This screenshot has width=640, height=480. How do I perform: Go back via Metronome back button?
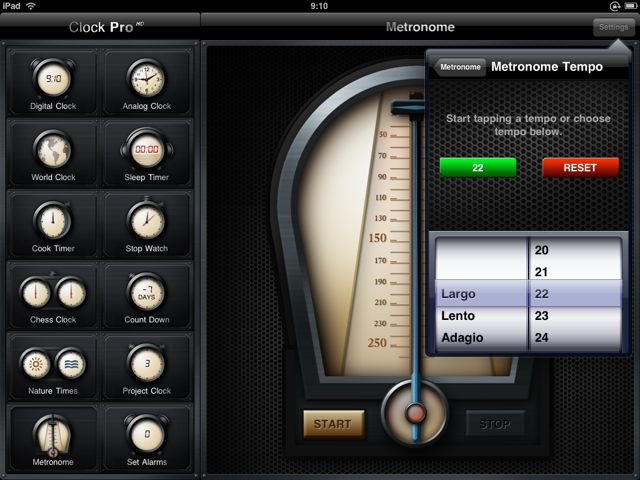pos(460,67)
